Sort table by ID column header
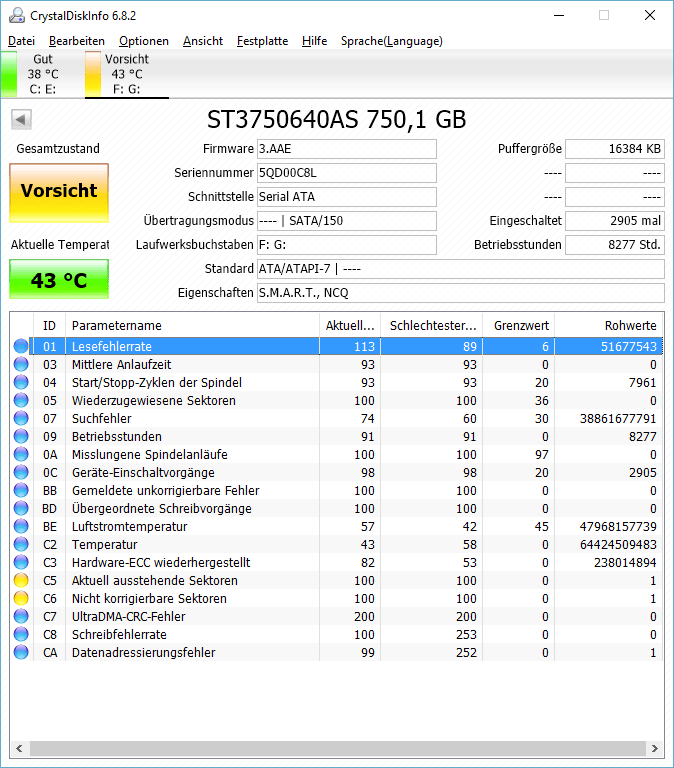This screenshot has width=674, height=768. tap(49, 326)
